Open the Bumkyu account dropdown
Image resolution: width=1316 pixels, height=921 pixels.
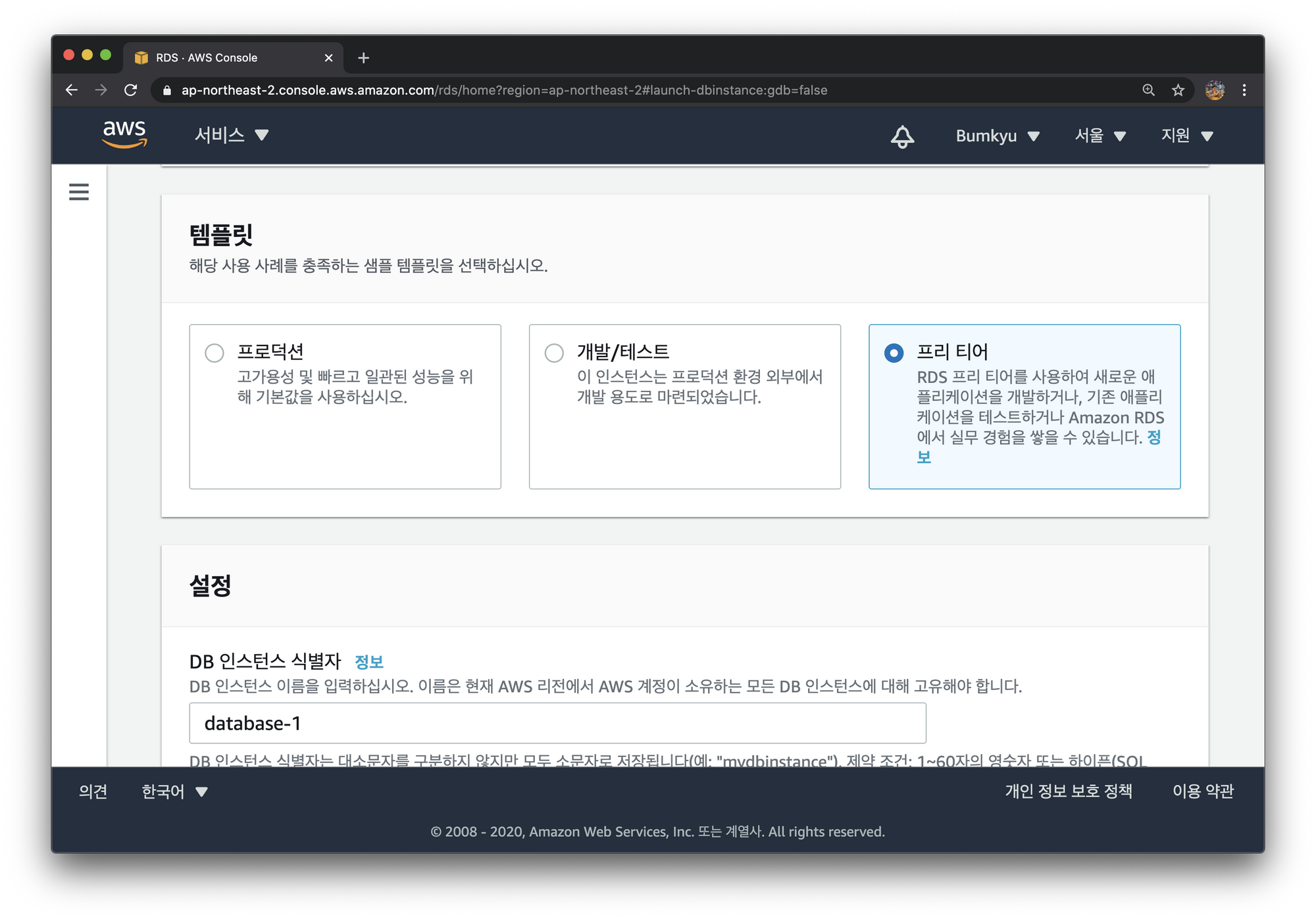998,136
